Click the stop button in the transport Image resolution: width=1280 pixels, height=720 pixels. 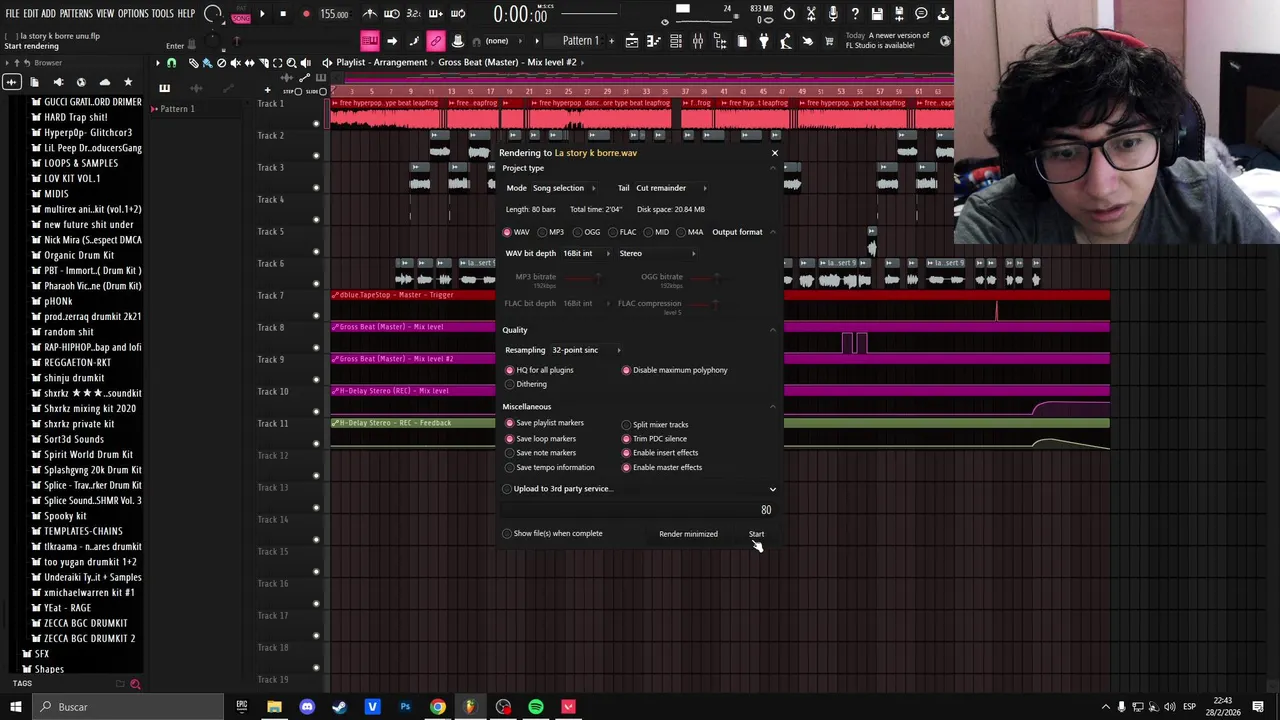283,14
